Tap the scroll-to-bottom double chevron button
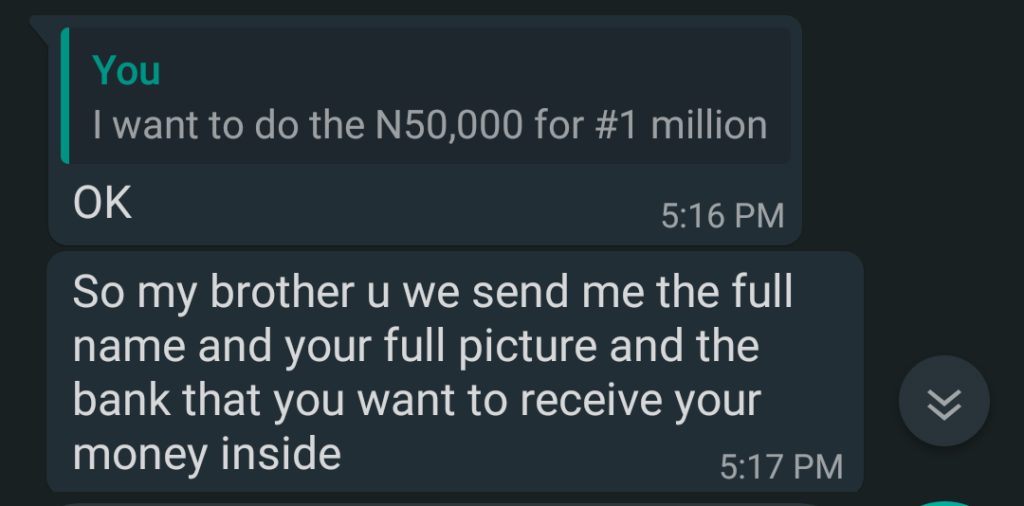 944,401
